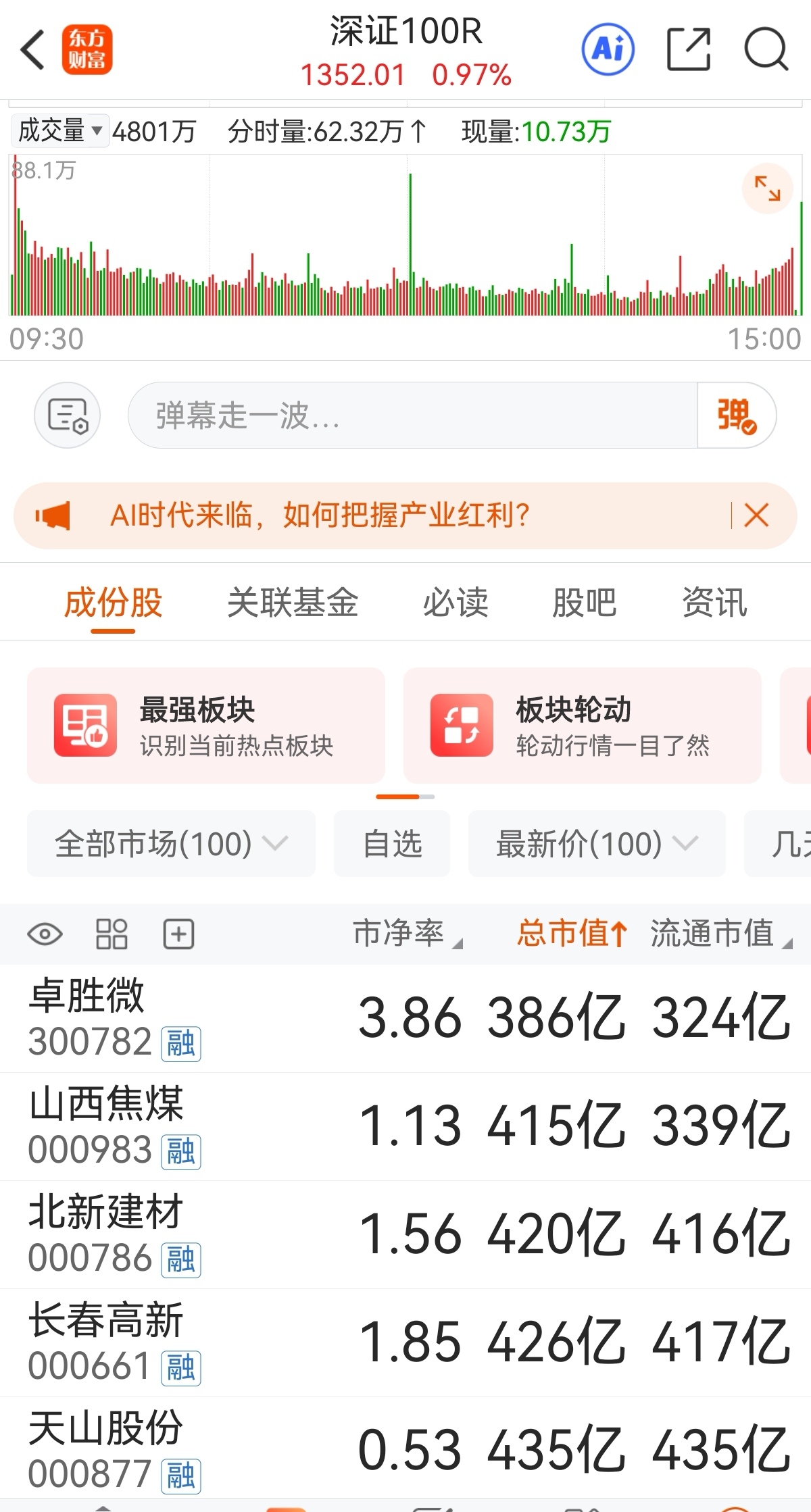Tap the share export icon

coord(689,49)
